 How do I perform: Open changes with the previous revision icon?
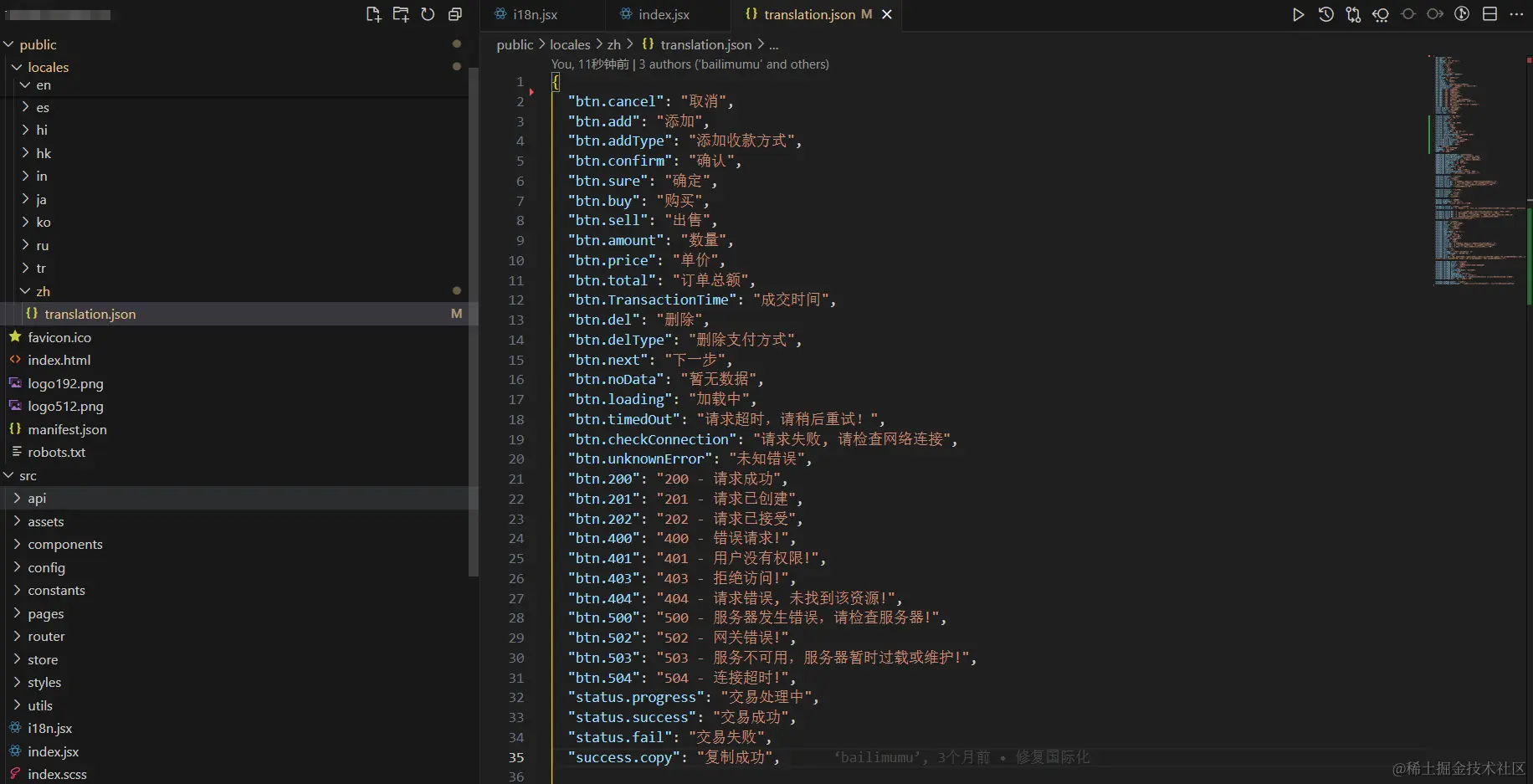1381,14
